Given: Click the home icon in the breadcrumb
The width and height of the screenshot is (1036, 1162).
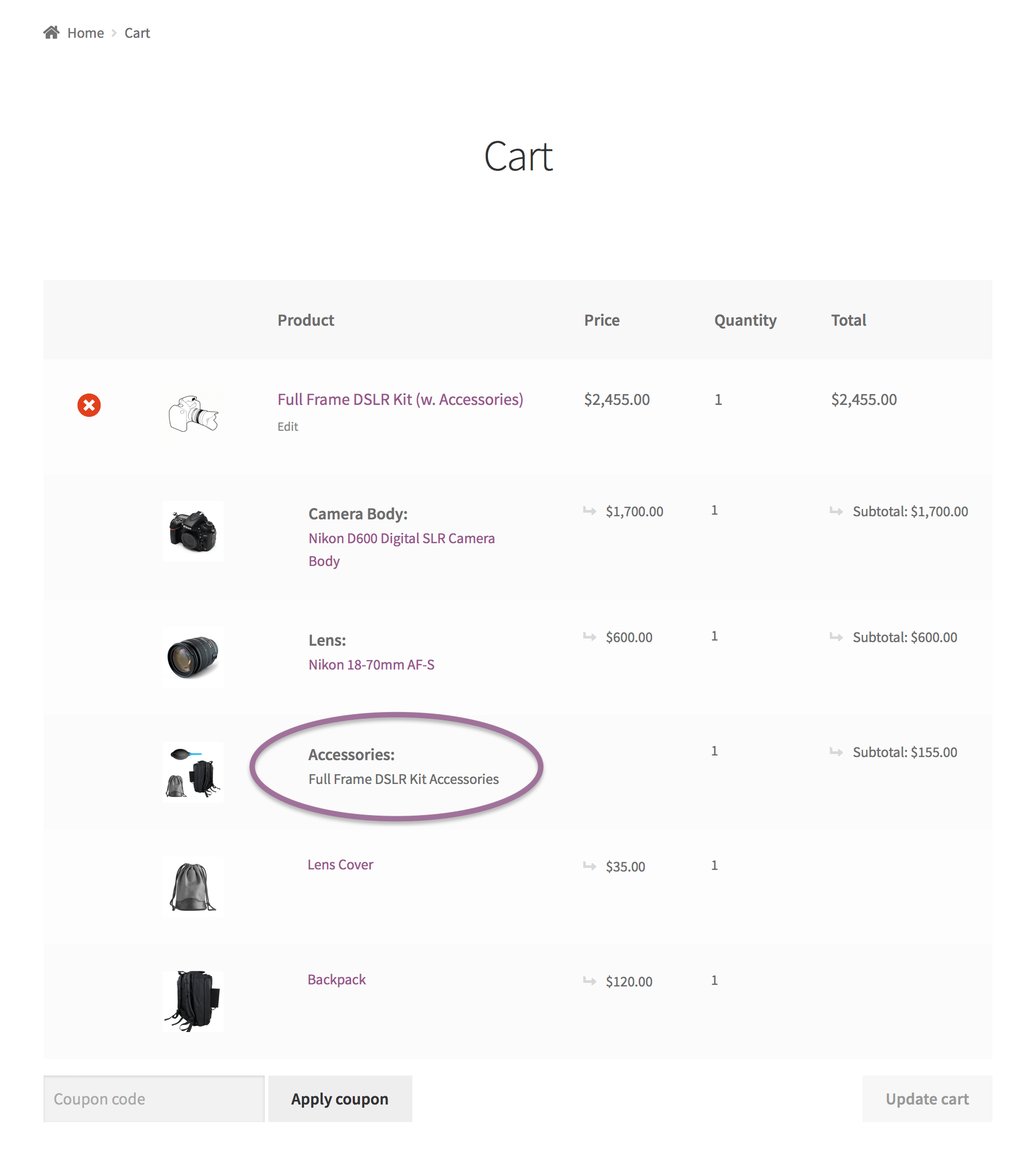Looking at the screenshot, I should pos(52,33).
